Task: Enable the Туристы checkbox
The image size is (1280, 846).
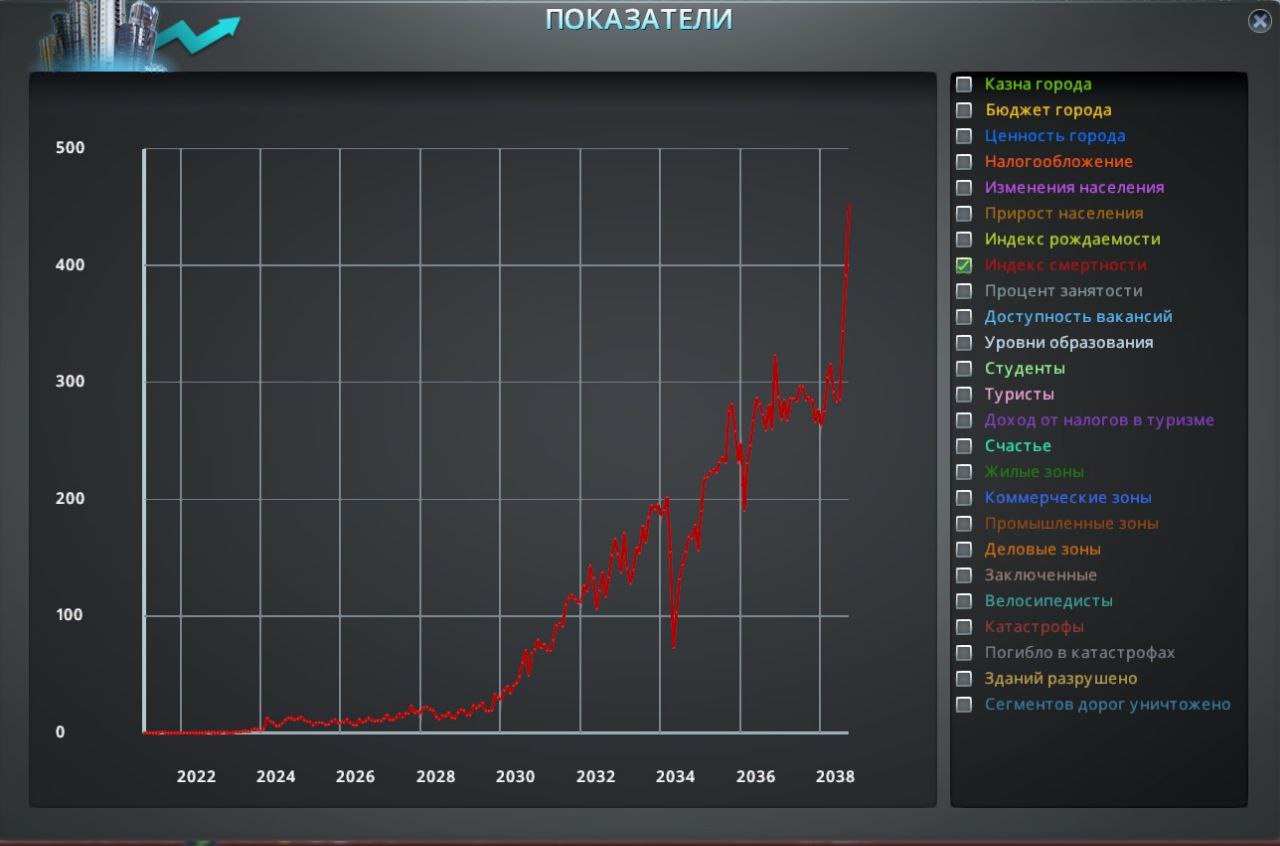Action: pos(964,394)
